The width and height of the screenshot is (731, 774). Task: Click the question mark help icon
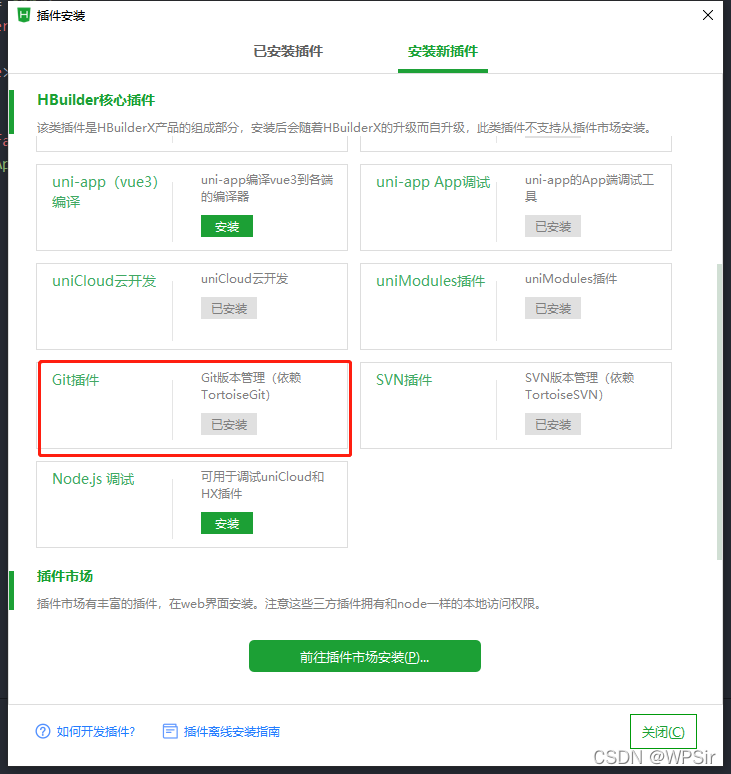tap(43, 731)
